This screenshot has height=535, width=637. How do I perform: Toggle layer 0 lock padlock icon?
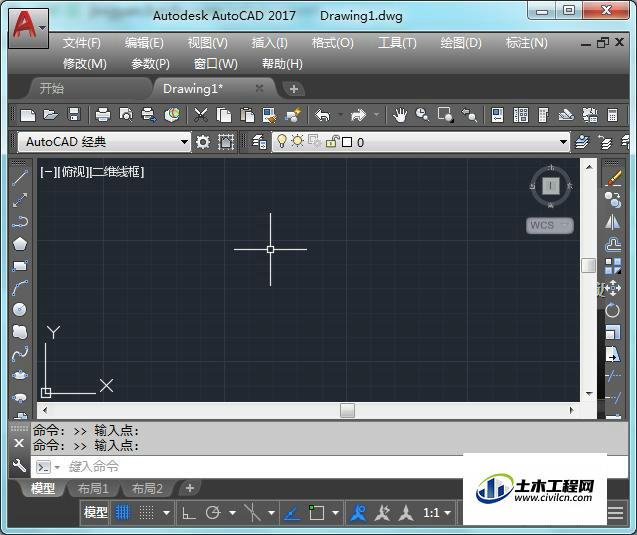[x=332, y=141]
